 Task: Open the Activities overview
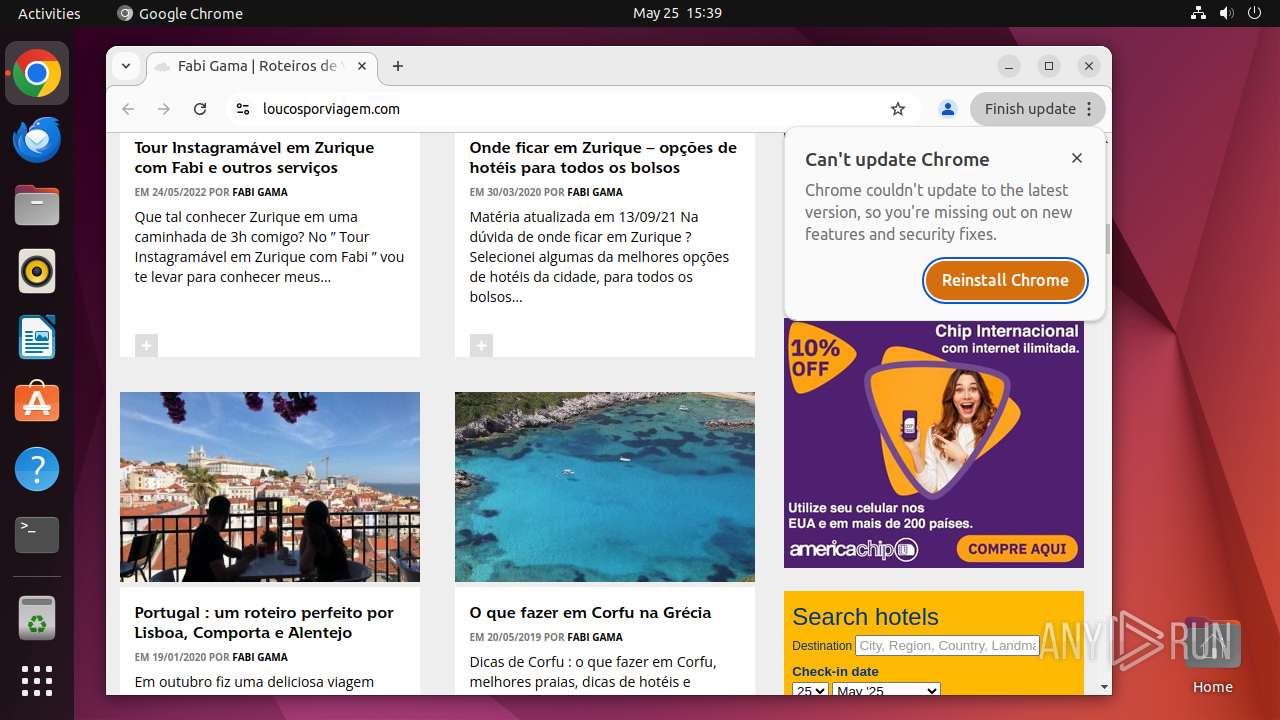point(49,13)
